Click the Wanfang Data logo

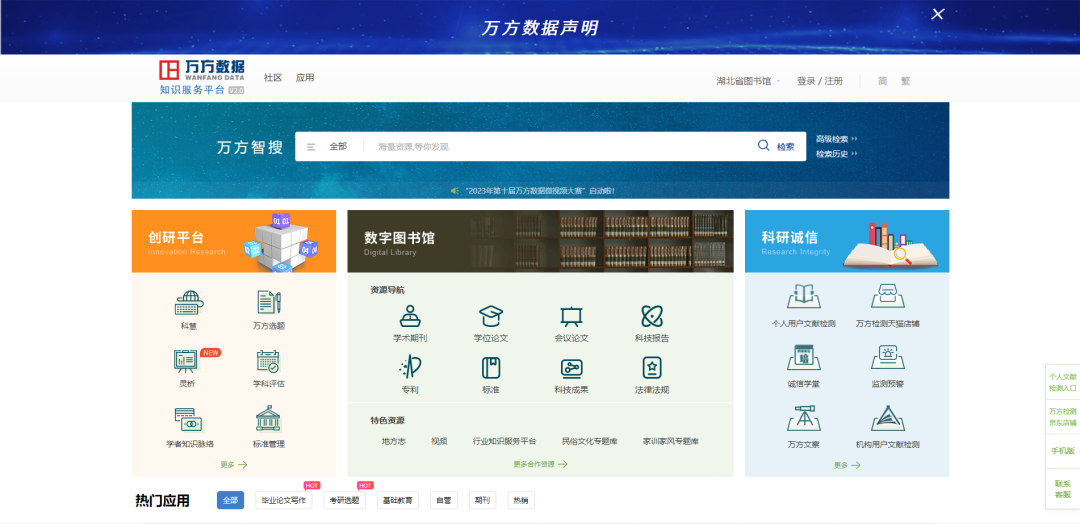tap(202, 77)
